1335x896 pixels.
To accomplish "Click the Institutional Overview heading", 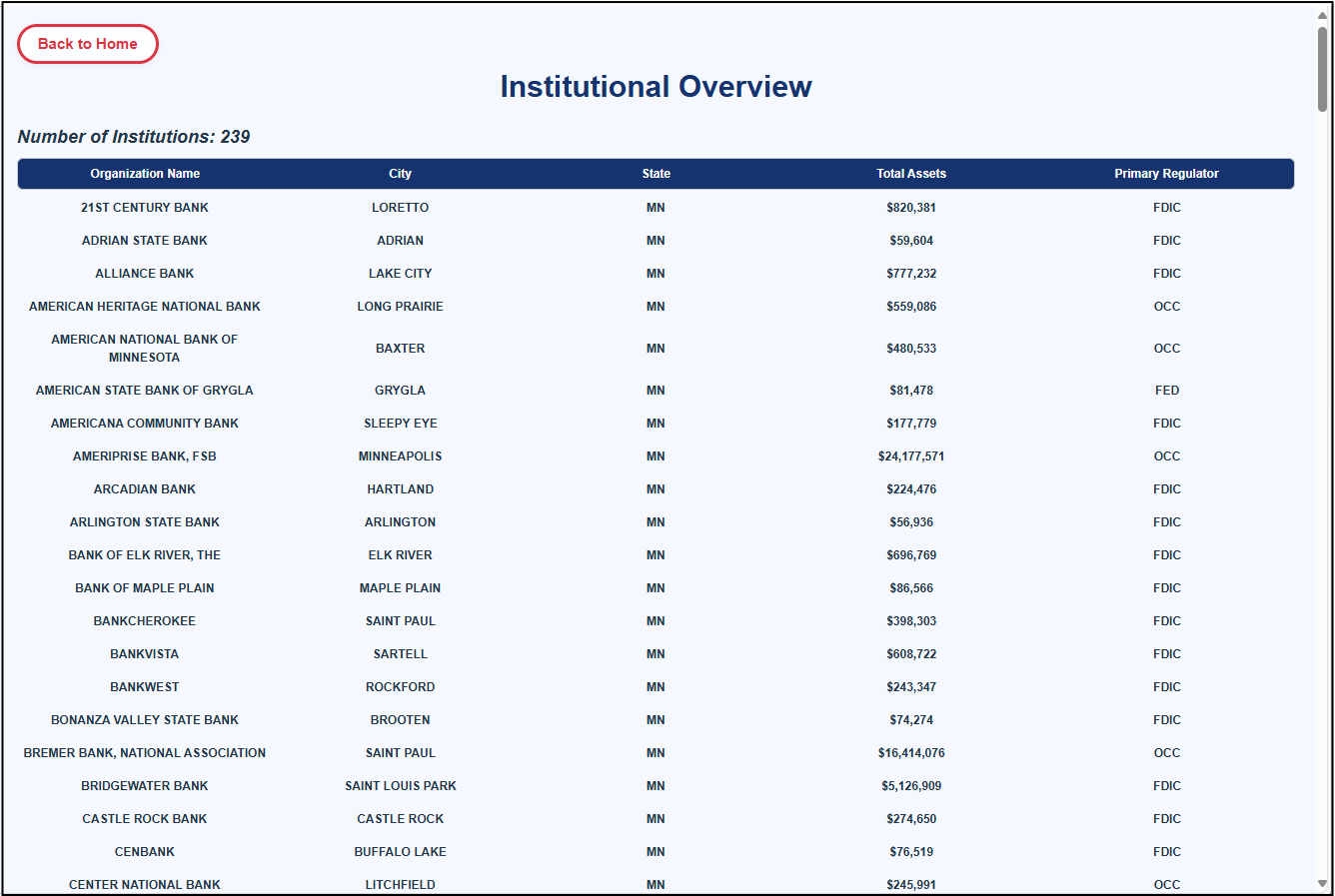I will click(656, 87).
